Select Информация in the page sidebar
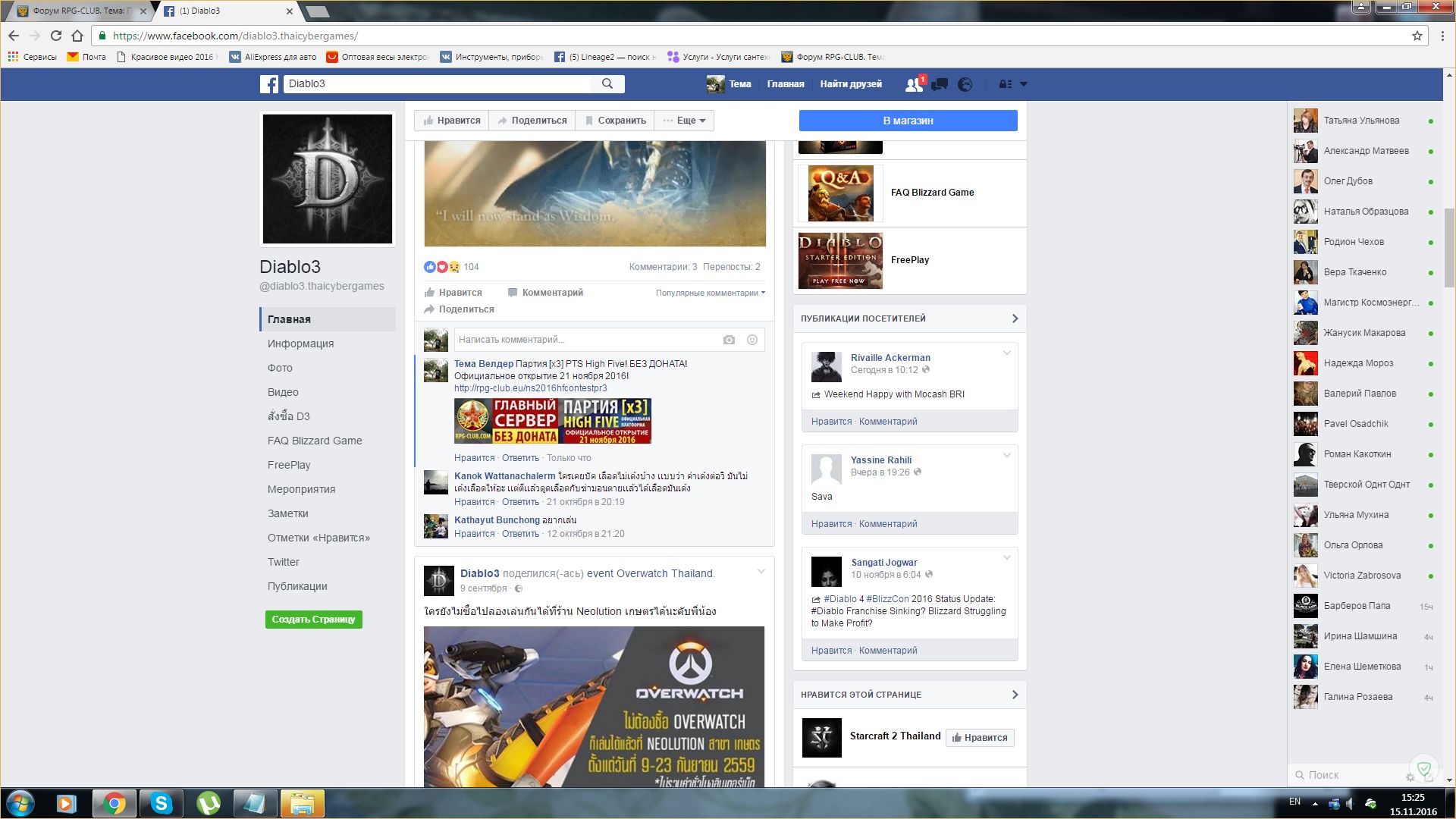1456x819 pixels. click(300, 344)
